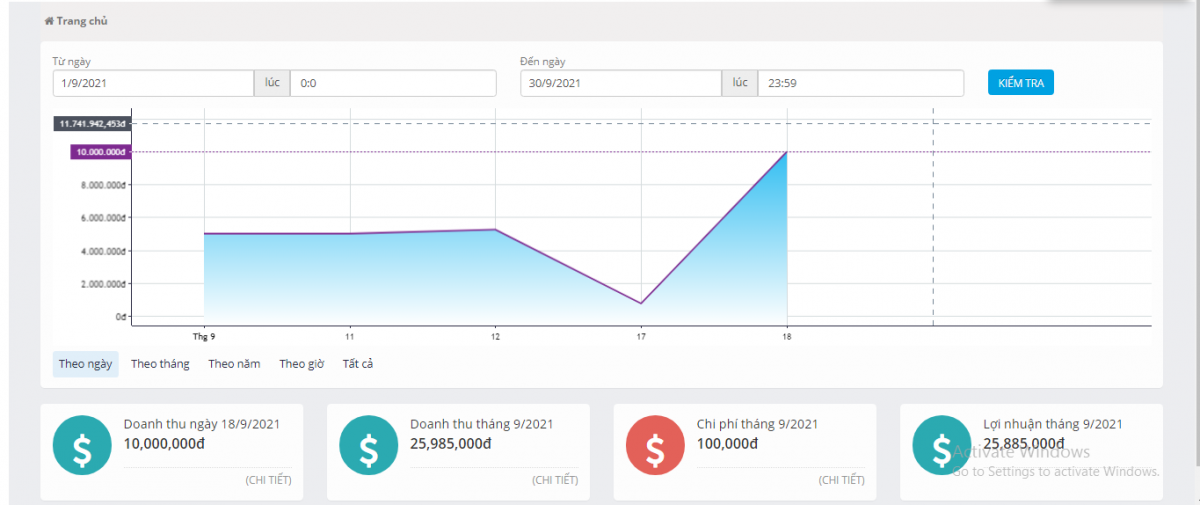Click the purple 10.000.000đ chart value label
The image size is (1200, 505).
pyautogui.click(x=100, y=152)
